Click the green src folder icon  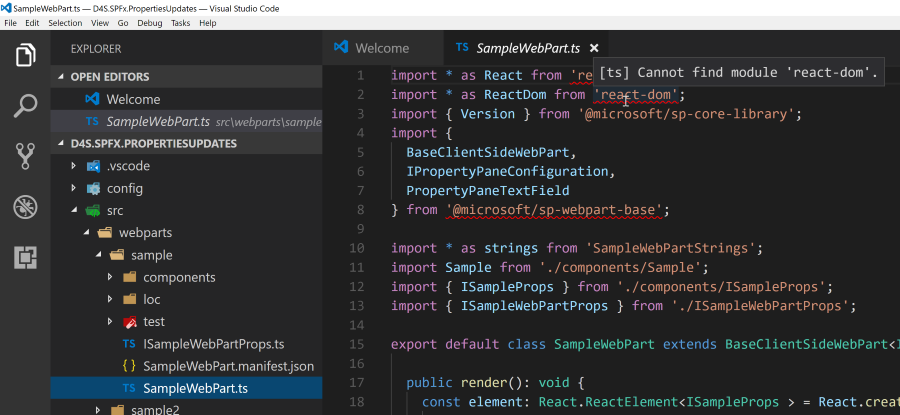coord(93,211)
